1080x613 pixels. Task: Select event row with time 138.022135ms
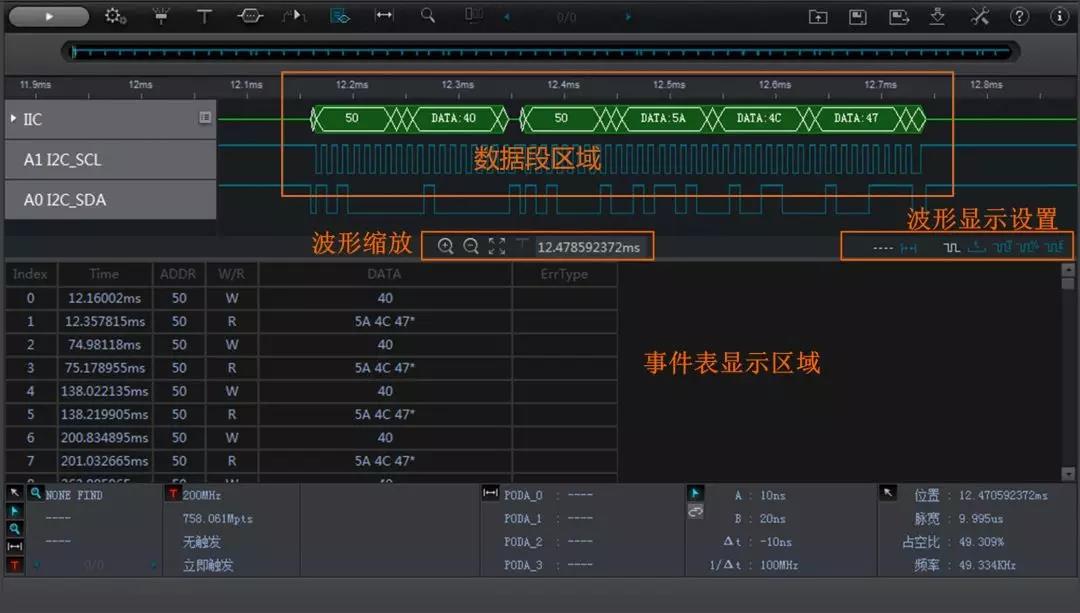pos(311,391)
